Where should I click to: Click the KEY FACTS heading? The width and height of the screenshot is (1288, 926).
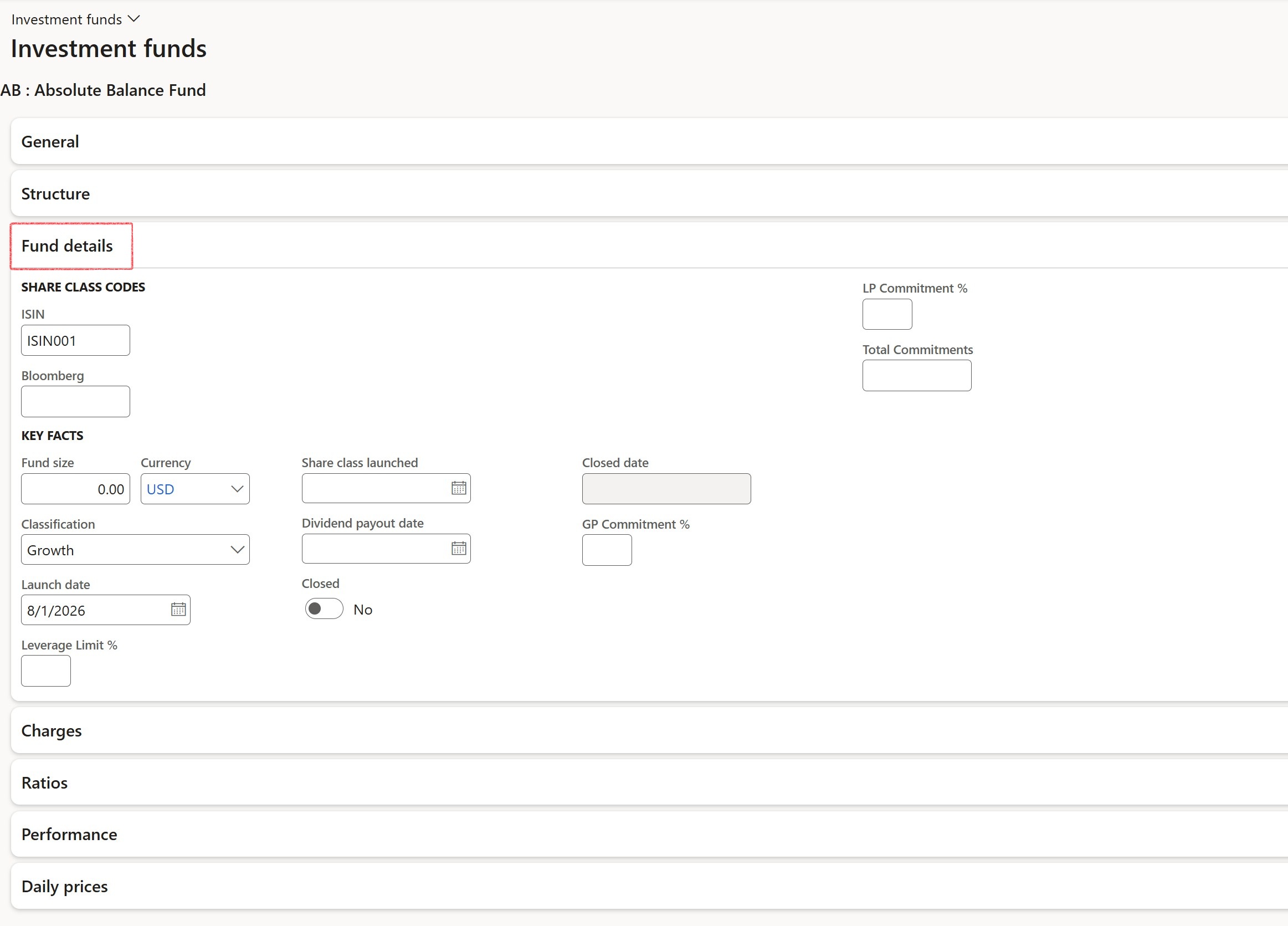click(52, 436)
